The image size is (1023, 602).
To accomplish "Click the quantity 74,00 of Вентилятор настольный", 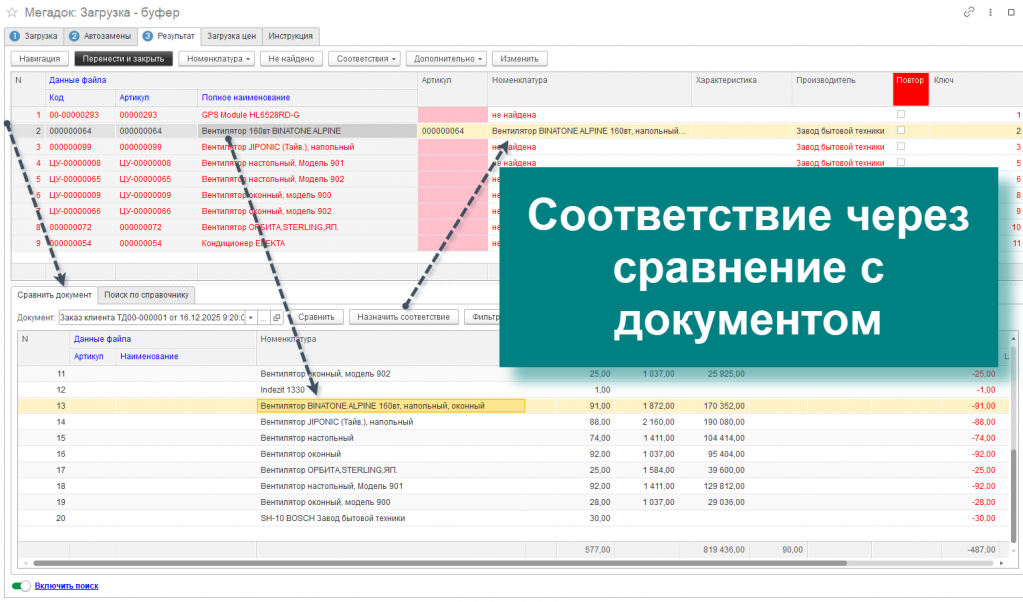I will [x=600, y=438].
